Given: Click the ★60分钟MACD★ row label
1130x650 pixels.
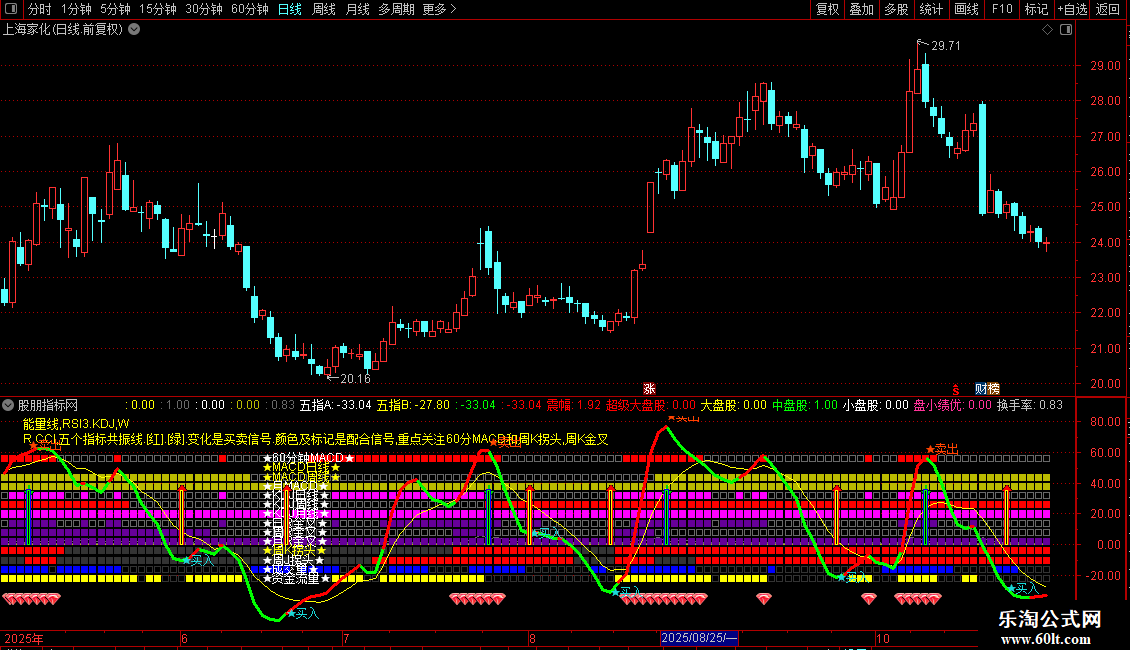Looking at the screenshot, I should pyautogui.click(x=308, y=458).
